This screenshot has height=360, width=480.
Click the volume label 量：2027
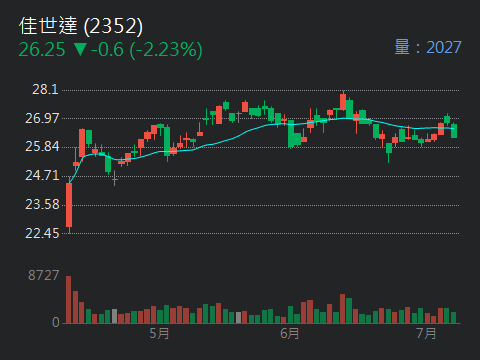pyautogui.click(x=428, y=47)
